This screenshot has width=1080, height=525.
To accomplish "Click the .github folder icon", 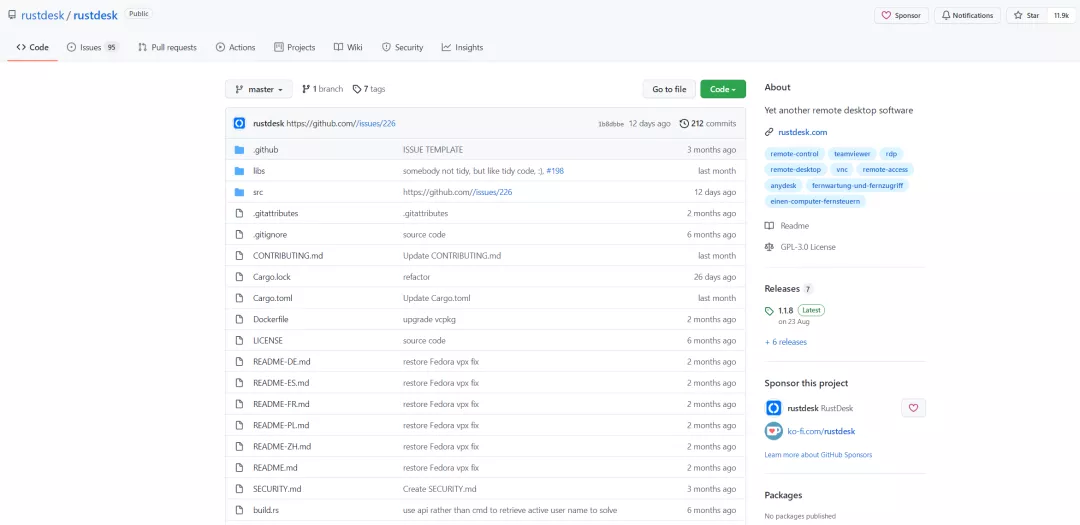I will point(239,150).
